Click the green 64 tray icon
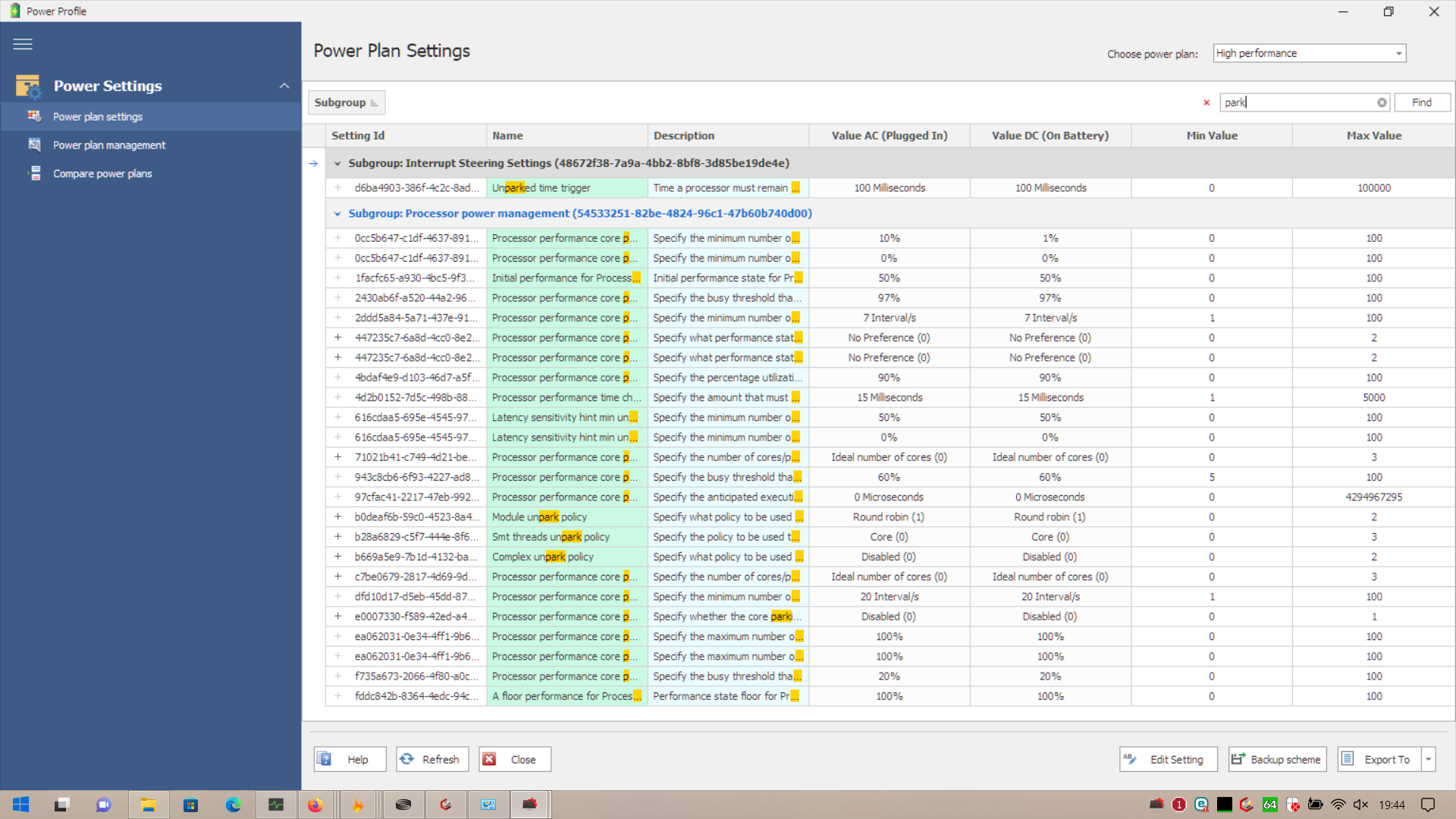Image resolution: width=1456 pixels, height=819 pixels. pyautogui.click(x=1270, y=805)
